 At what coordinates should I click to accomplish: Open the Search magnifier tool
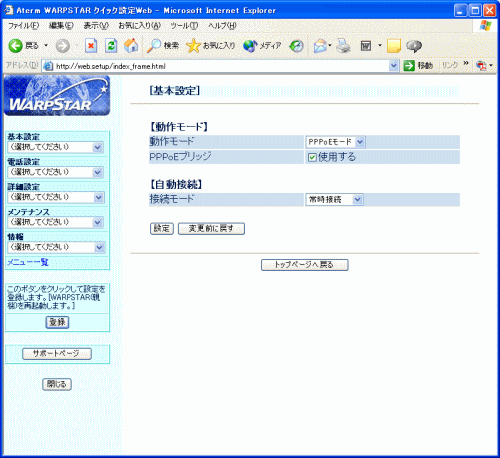tap(154, 46)
